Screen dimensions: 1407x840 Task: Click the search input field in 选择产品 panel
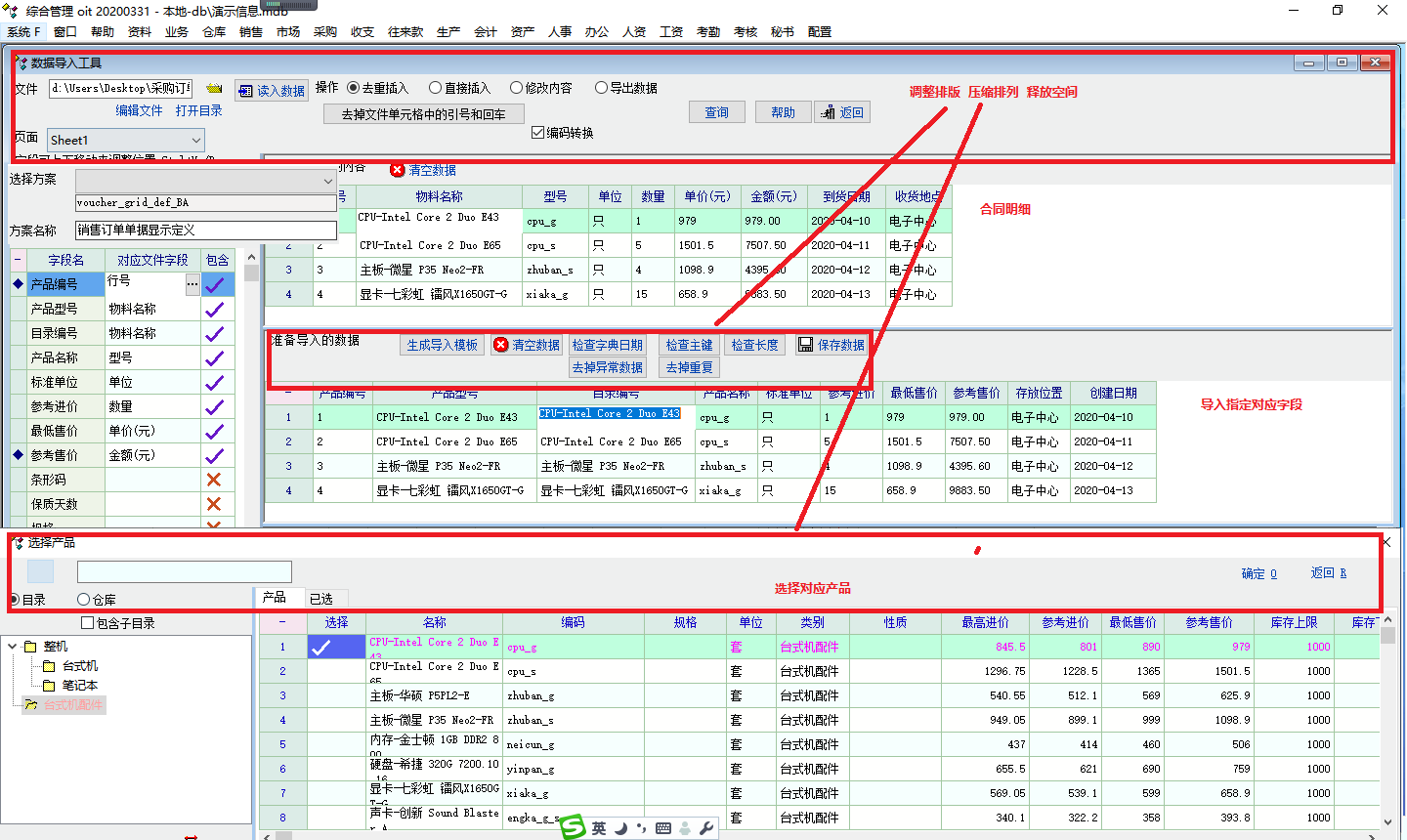coord(184,572)
